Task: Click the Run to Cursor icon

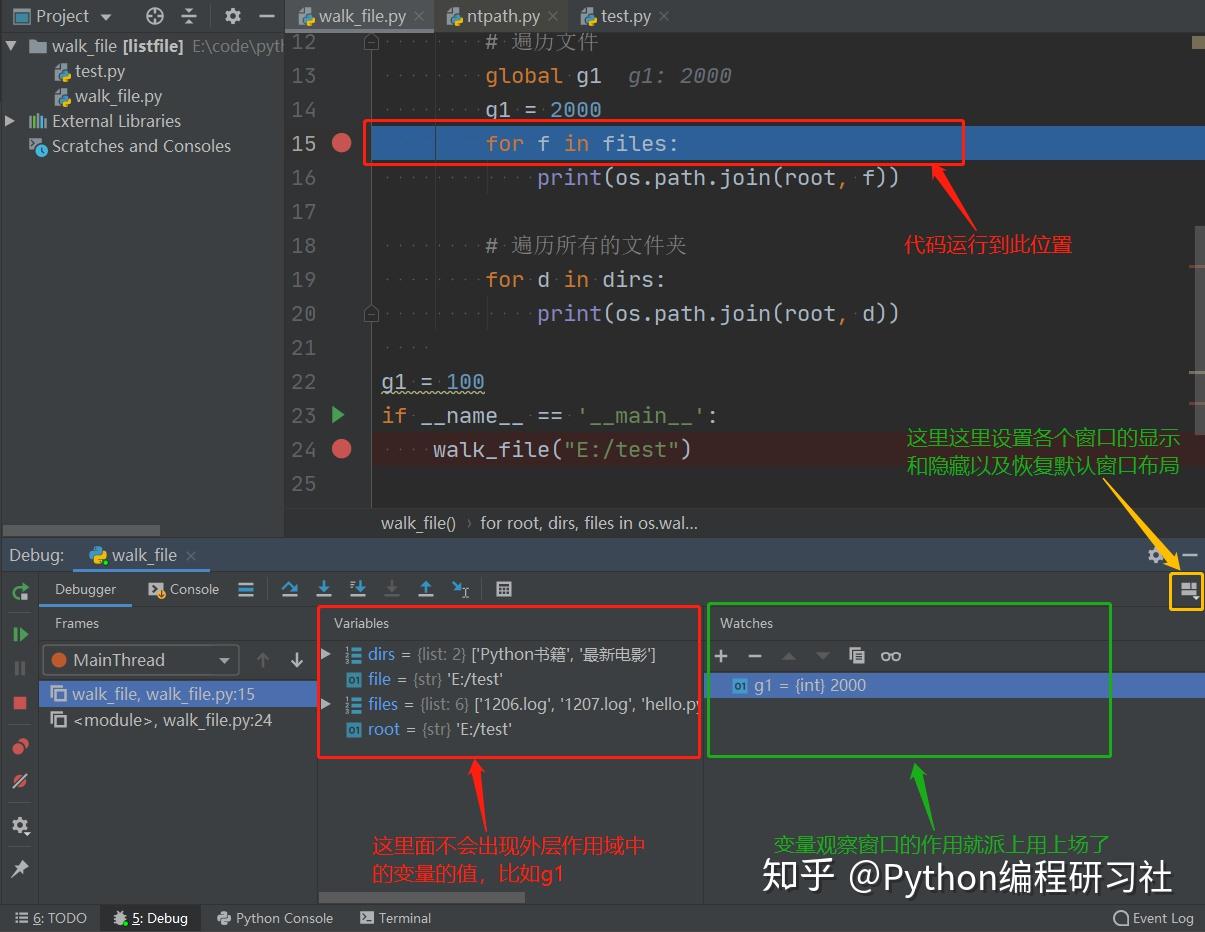Action: (x=458, y=589)
